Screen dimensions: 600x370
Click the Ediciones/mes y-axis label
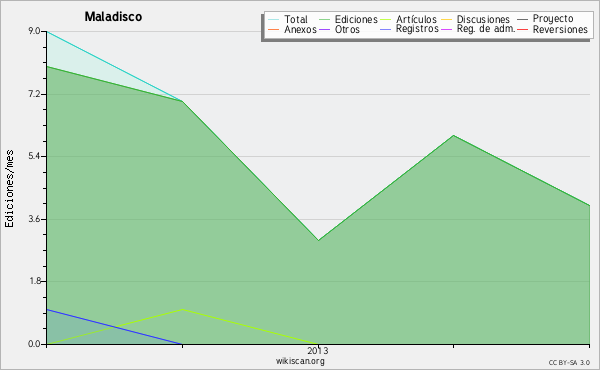click(x=9, y=189)
